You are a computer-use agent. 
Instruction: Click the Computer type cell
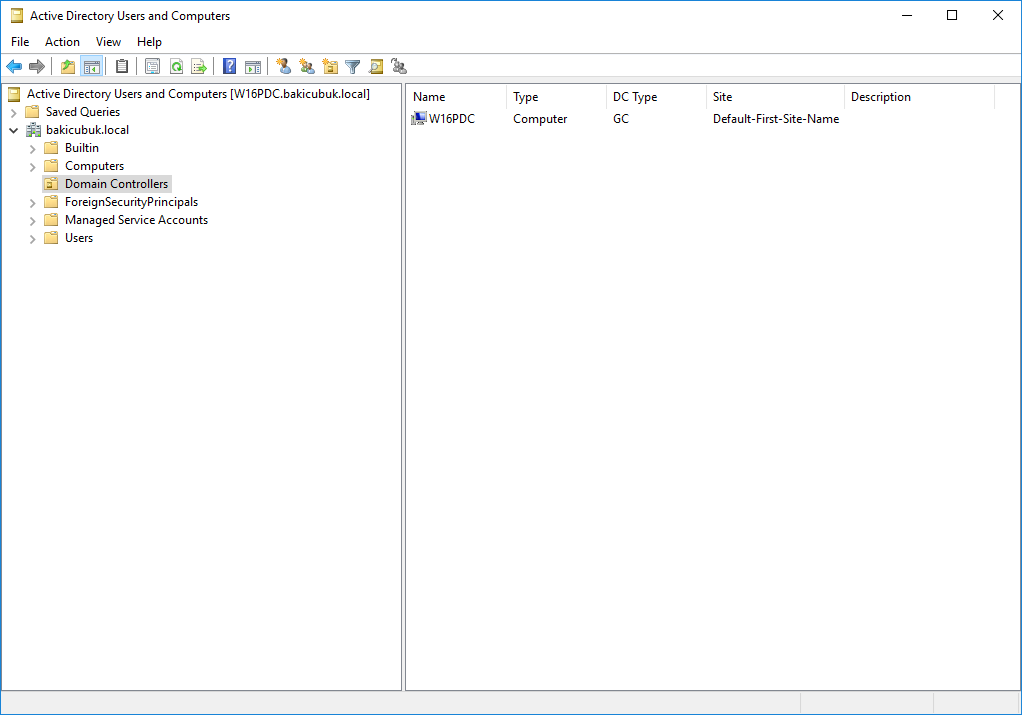coord(540,119)
